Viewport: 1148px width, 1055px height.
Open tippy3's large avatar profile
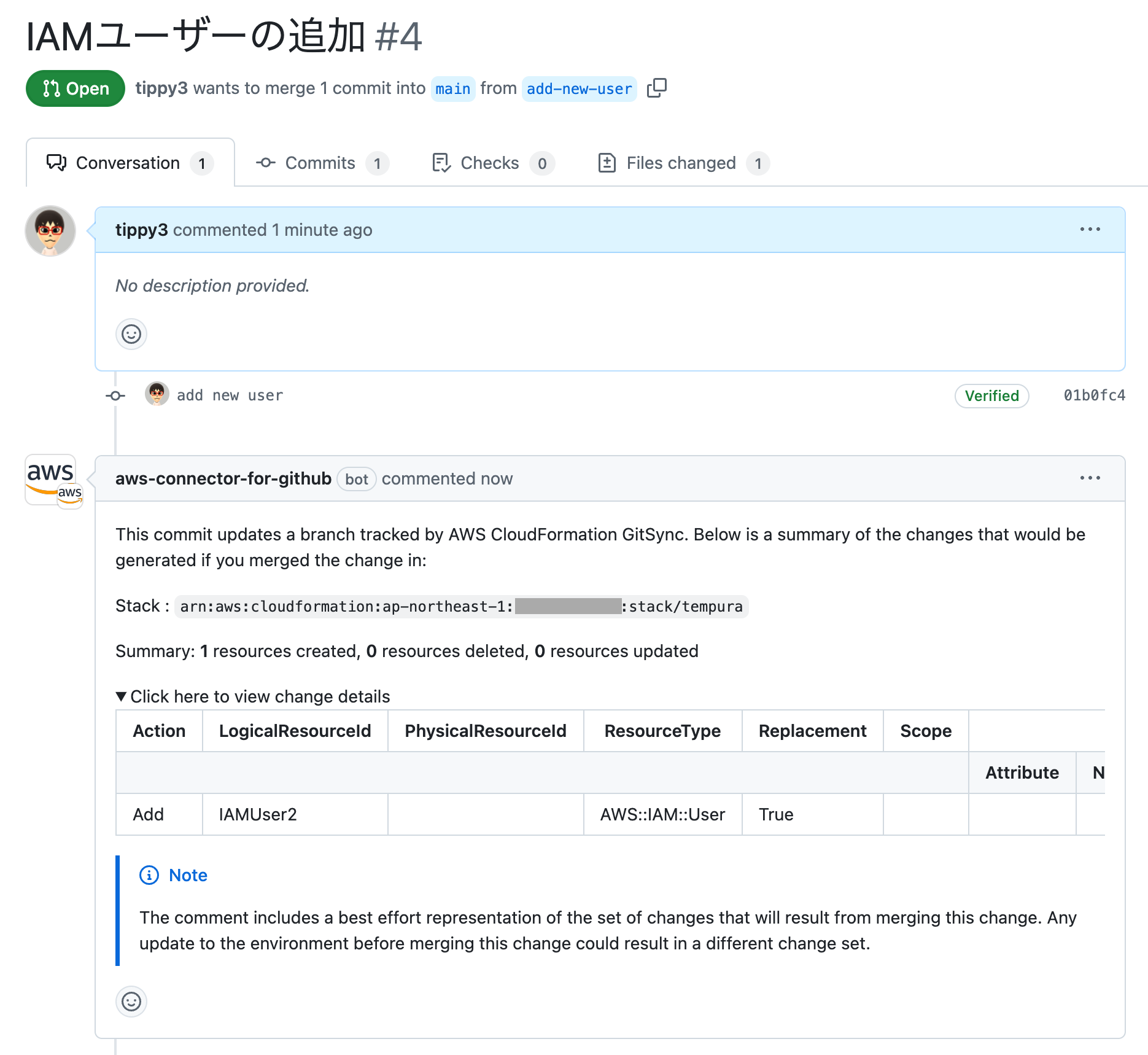click(50, 231)
